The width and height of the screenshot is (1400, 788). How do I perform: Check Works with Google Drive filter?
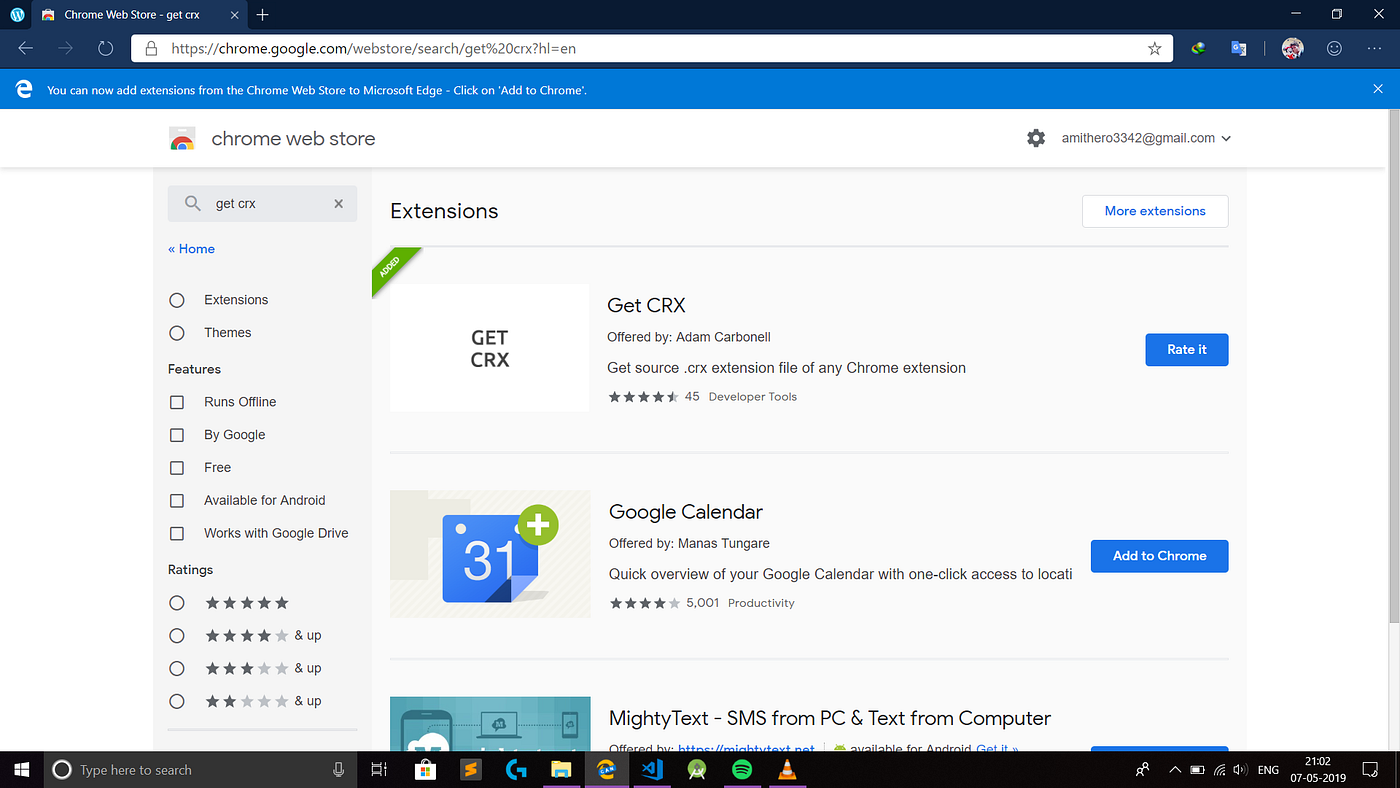coord(177,534)
